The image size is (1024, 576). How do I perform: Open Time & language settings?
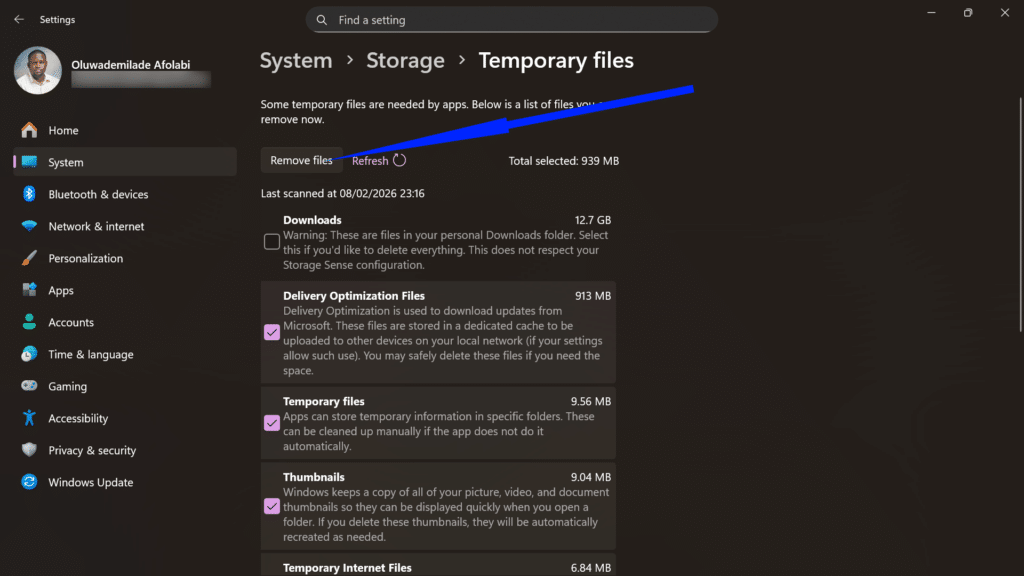[29, 354]
